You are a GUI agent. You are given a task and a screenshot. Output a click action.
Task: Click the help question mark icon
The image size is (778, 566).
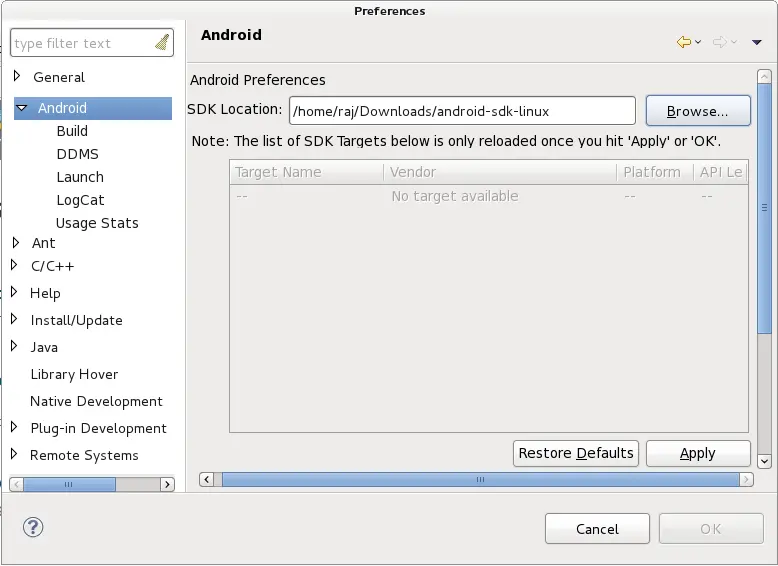click(33, 527)
